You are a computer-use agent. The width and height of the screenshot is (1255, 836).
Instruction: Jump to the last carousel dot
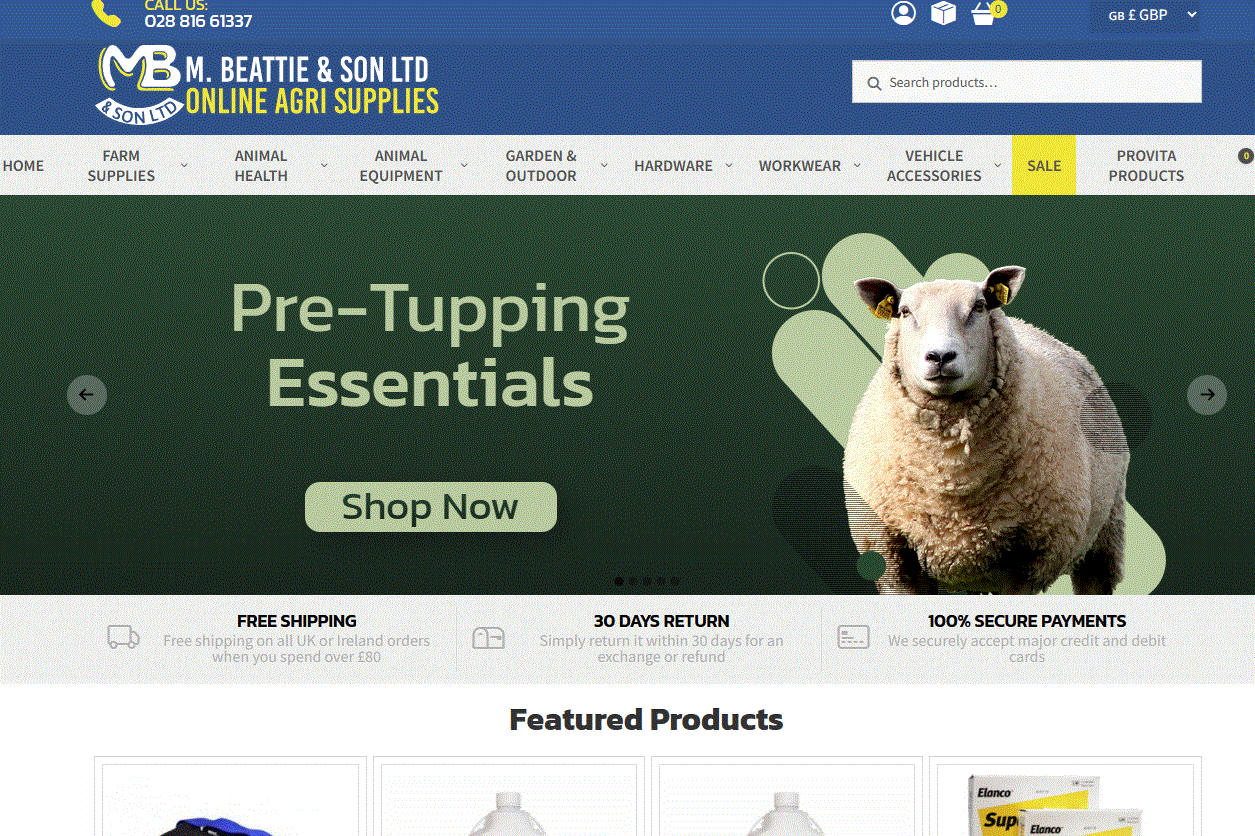point(675,581)
